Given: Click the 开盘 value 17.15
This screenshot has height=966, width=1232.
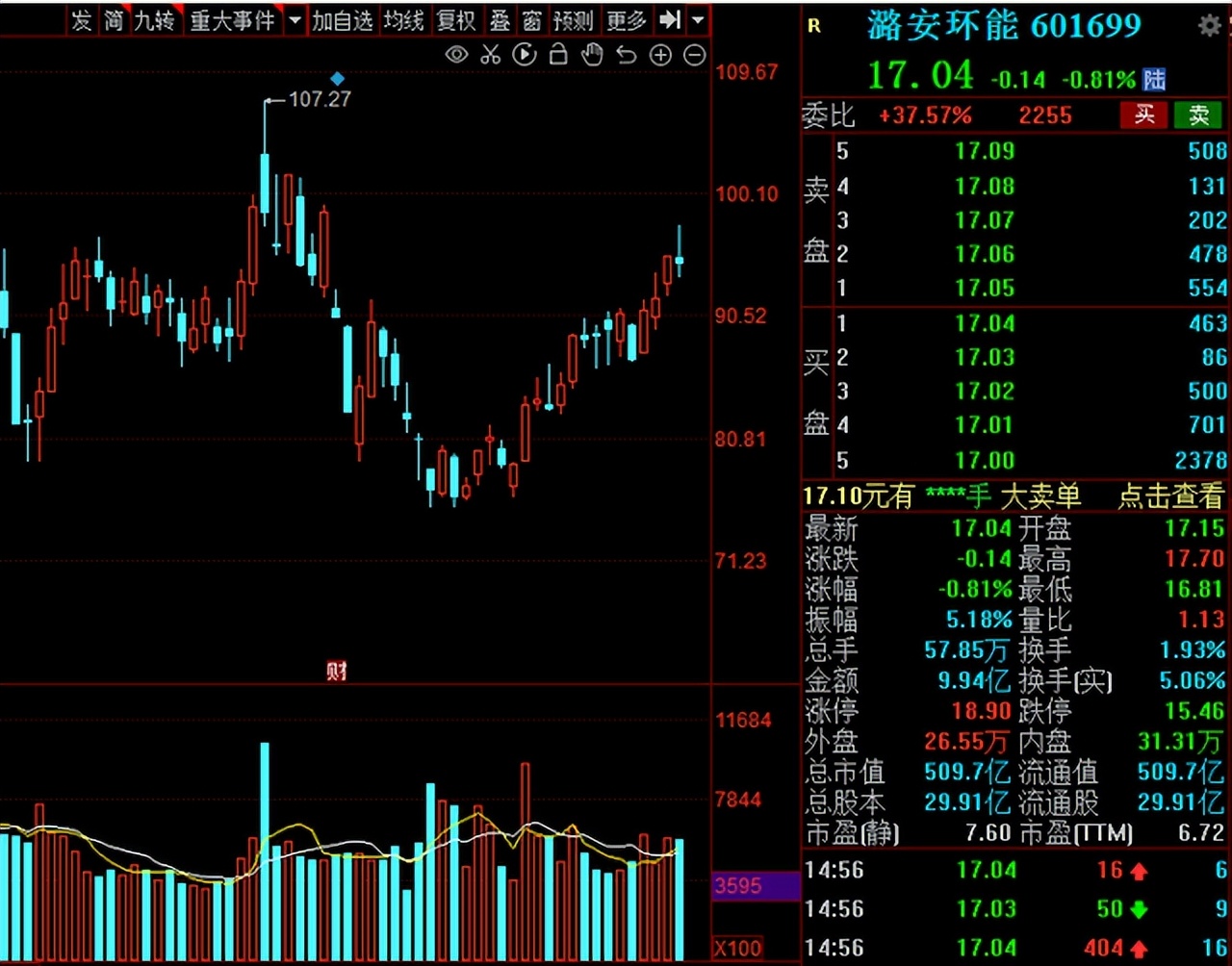Looking at the screenshot, I should pos(1194,528).
